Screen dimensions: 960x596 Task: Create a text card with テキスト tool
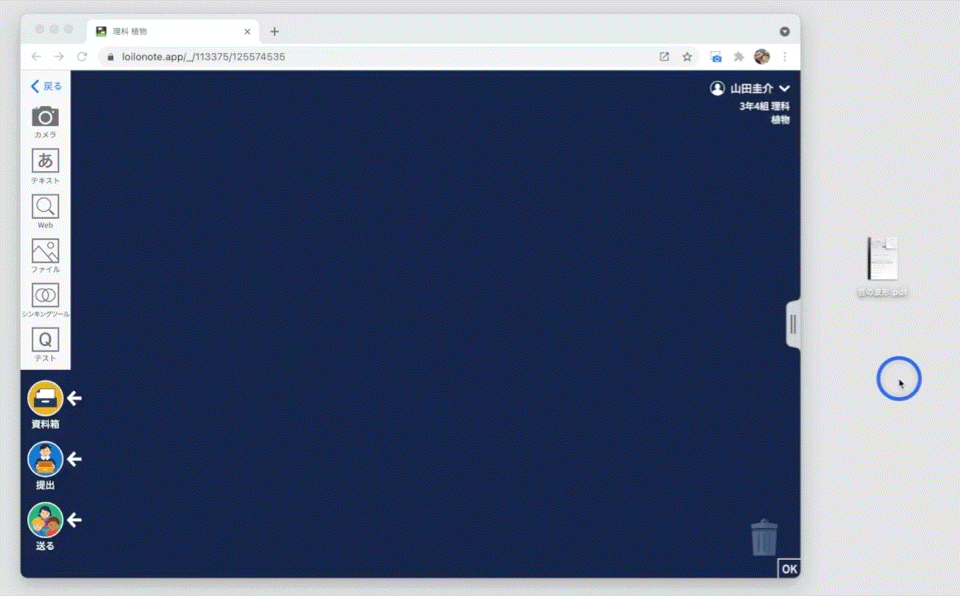tap(45, 166)
